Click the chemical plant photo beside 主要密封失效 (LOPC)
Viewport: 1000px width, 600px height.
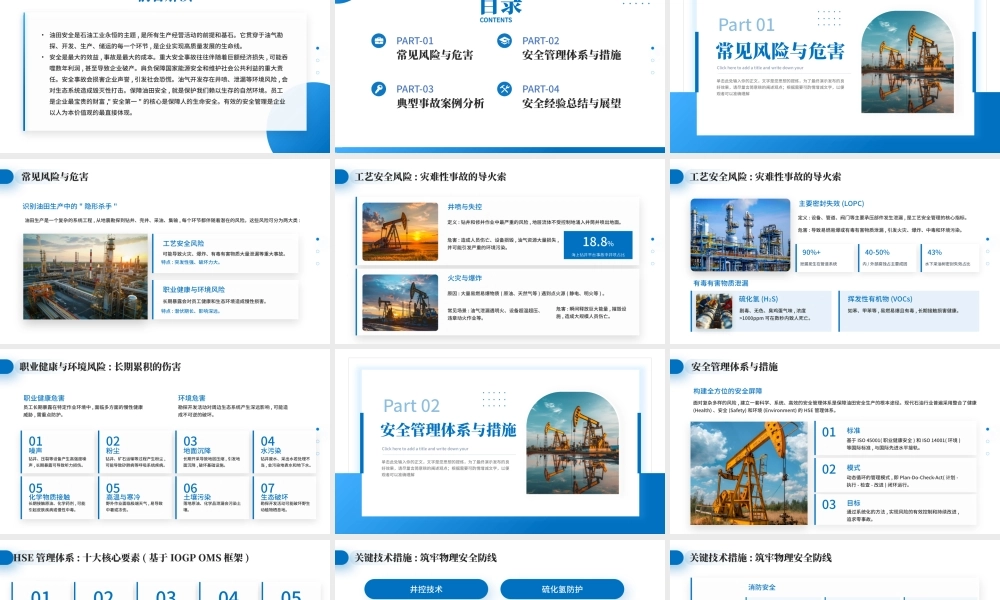pos(740,235)
